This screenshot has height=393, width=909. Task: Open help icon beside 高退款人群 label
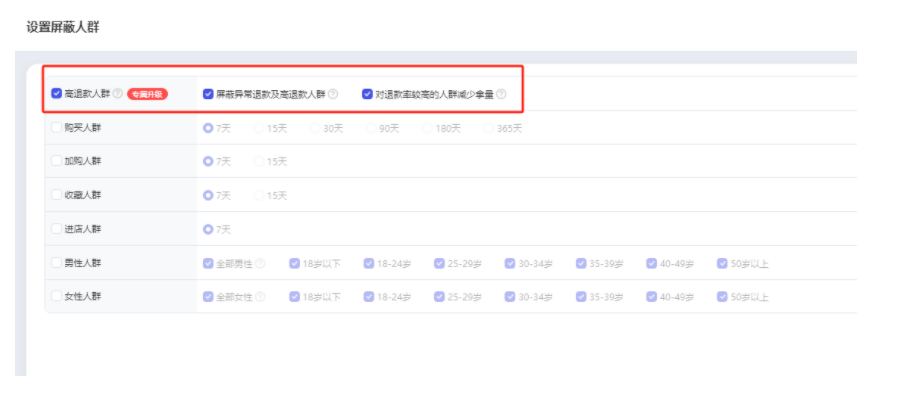click(118, 93)
